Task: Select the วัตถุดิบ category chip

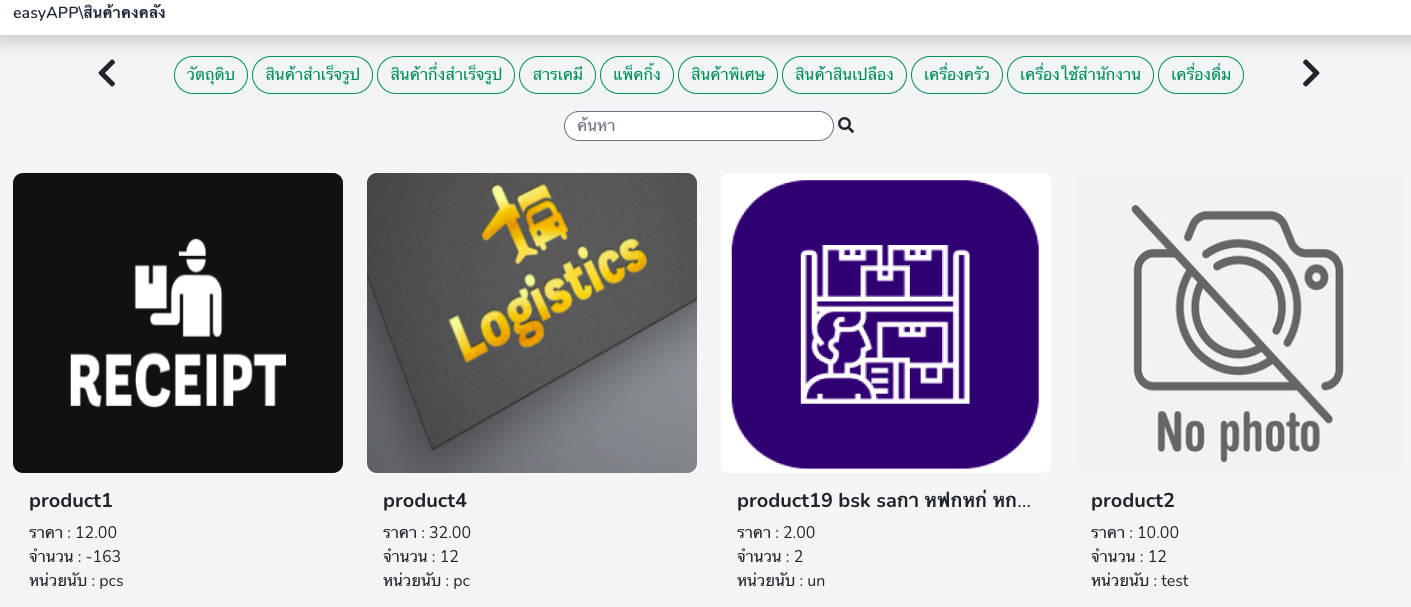Action: (211, 75)
